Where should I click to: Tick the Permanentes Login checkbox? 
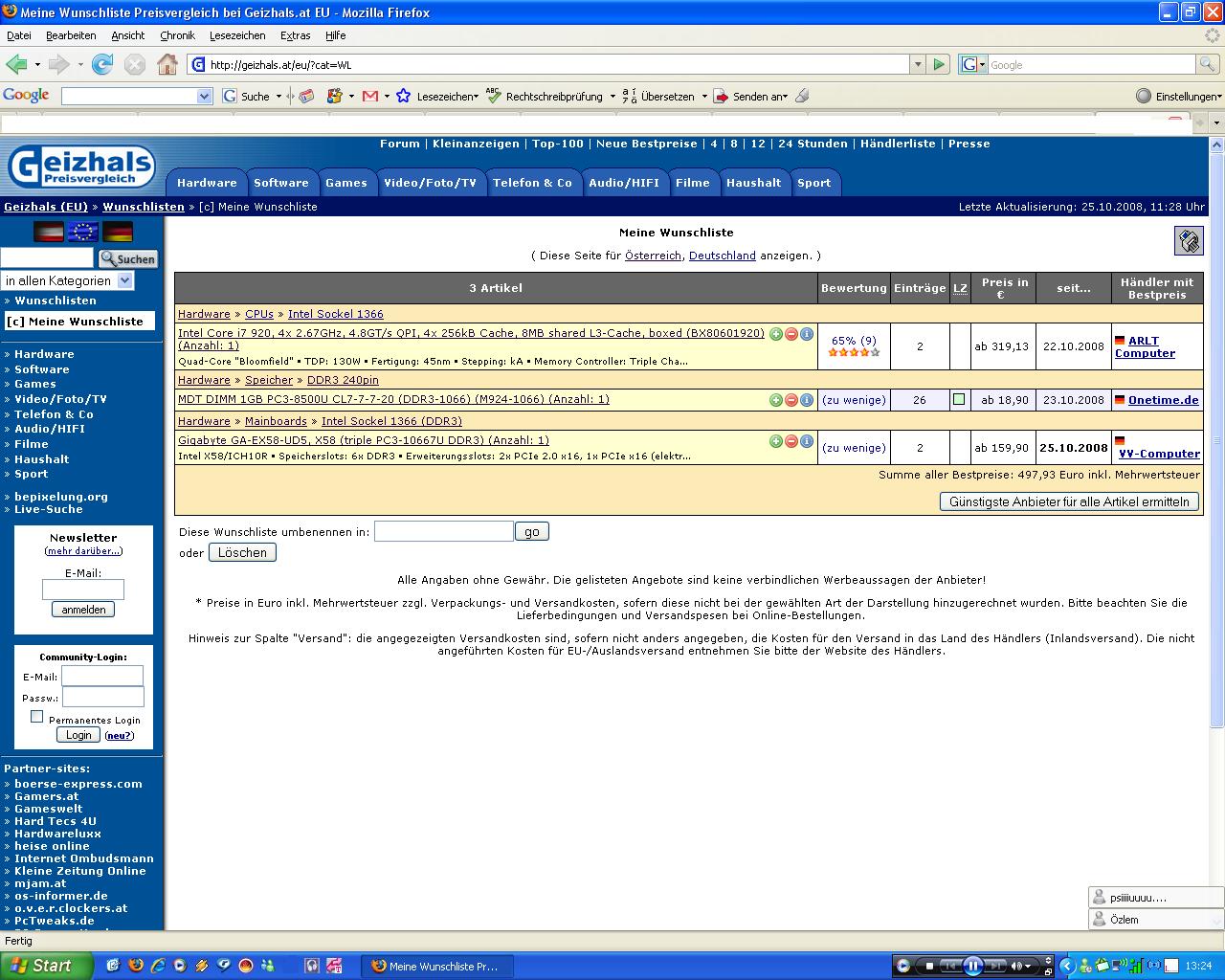[36, 716]
